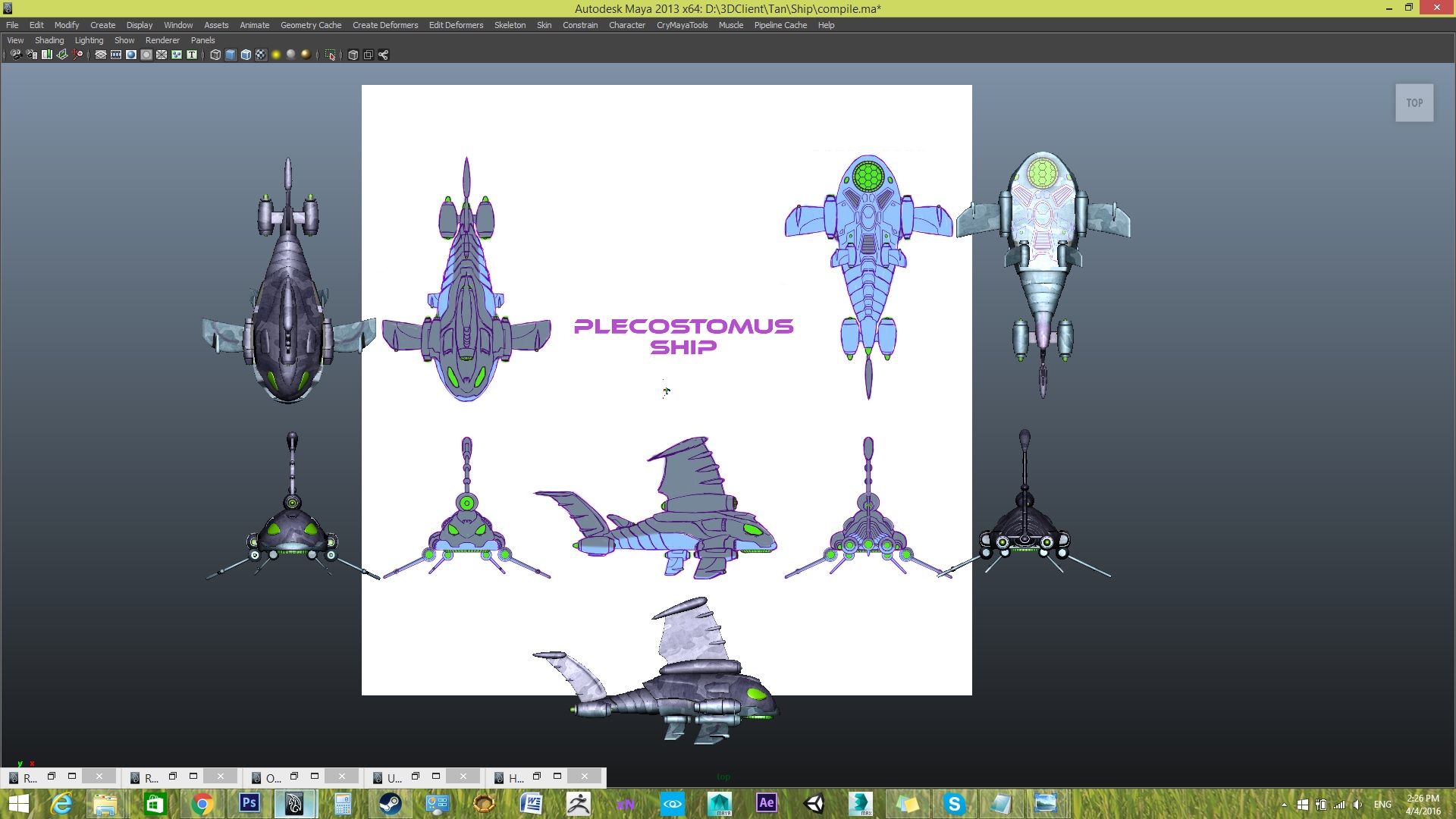Toggle the Film Gate display
1456x819 pixels.
(x=116, y=55)
